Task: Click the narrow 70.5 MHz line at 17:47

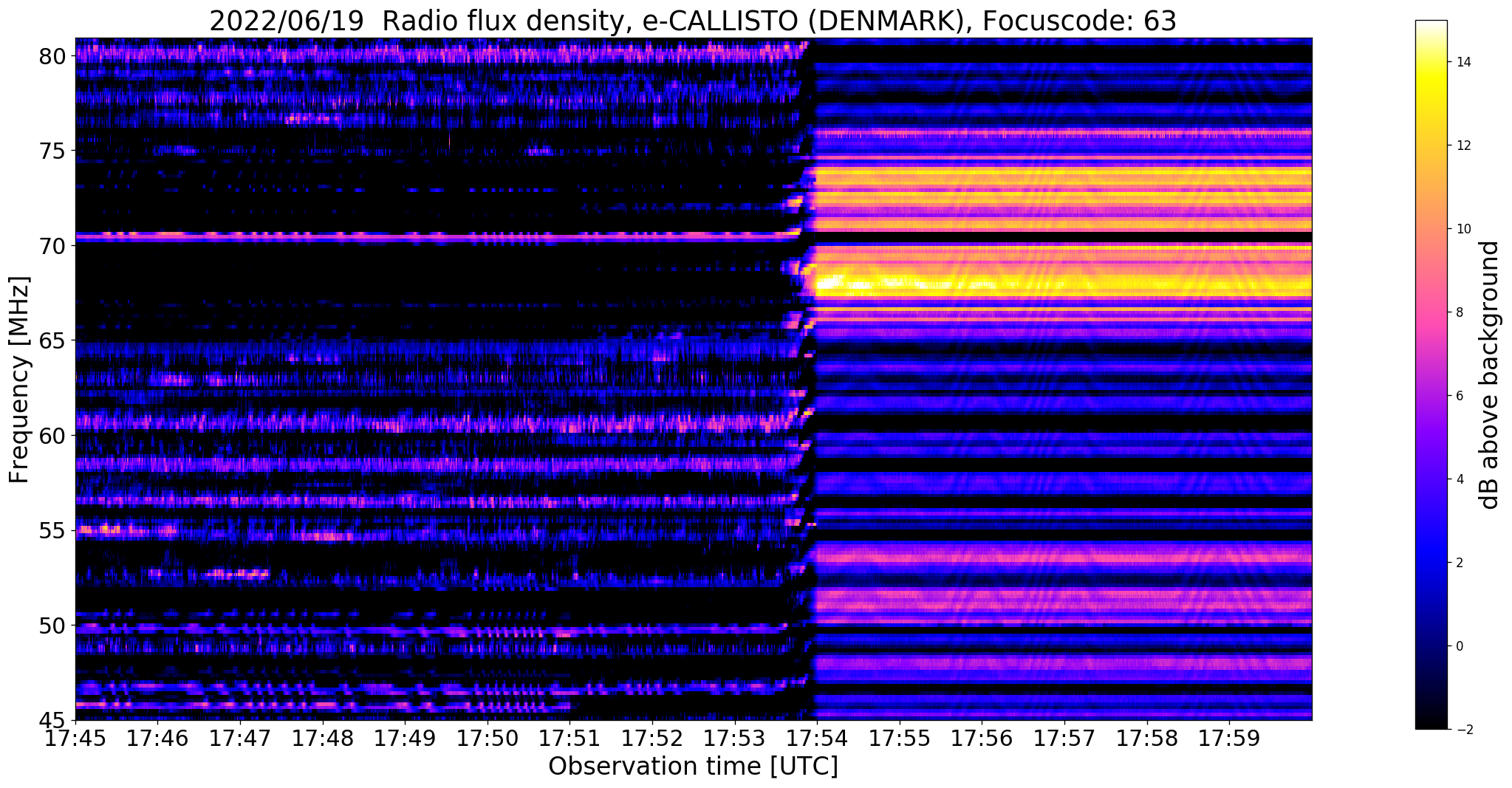Action: point(240,236)
